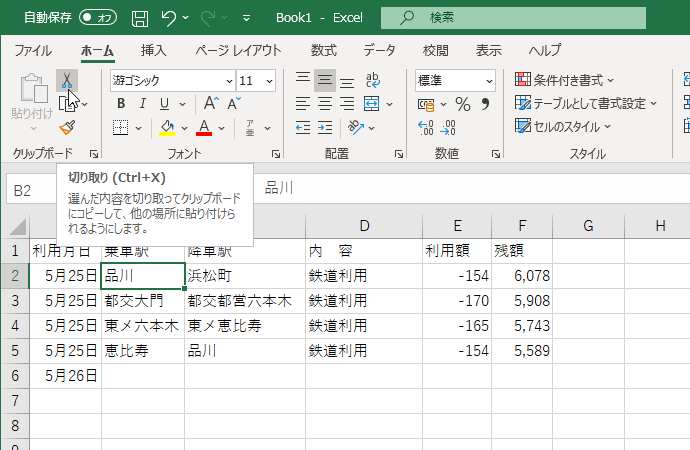Screen dimensions: 690x450
Task: Click the Increase Decimal icon
Action: (x=426, y=128)
